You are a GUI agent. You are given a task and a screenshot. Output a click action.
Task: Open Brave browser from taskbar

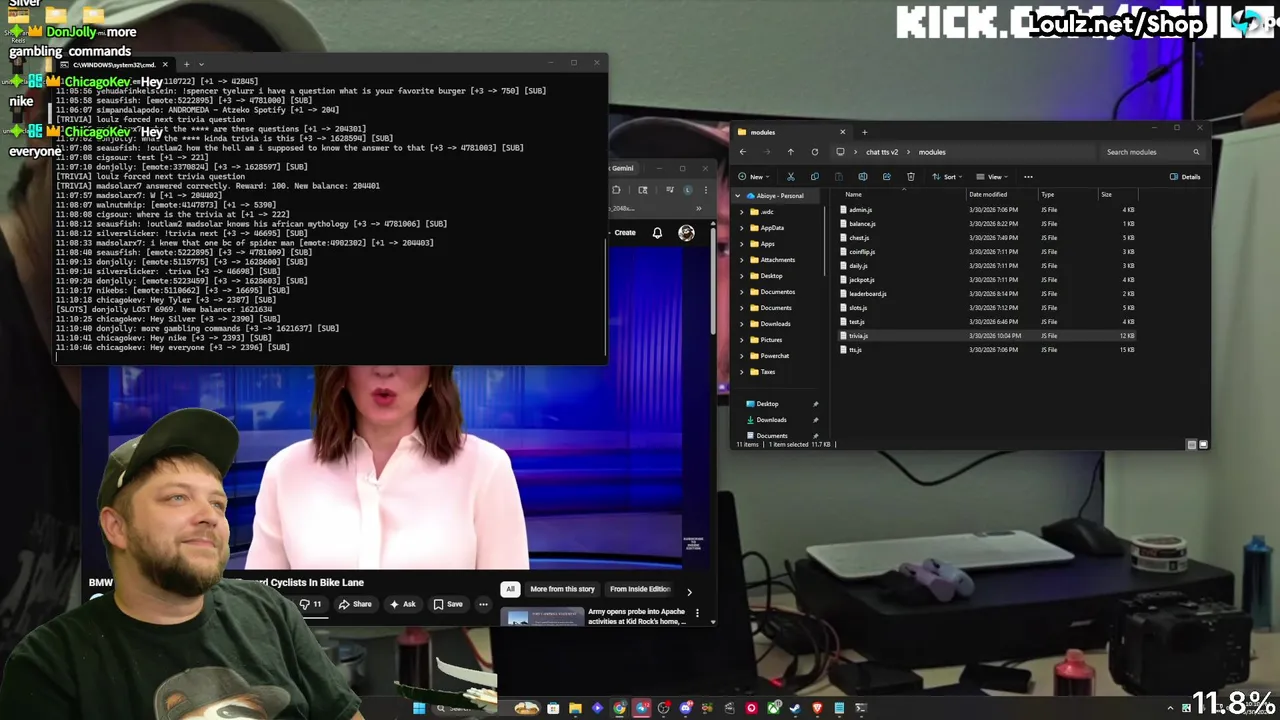pos(817,708)
